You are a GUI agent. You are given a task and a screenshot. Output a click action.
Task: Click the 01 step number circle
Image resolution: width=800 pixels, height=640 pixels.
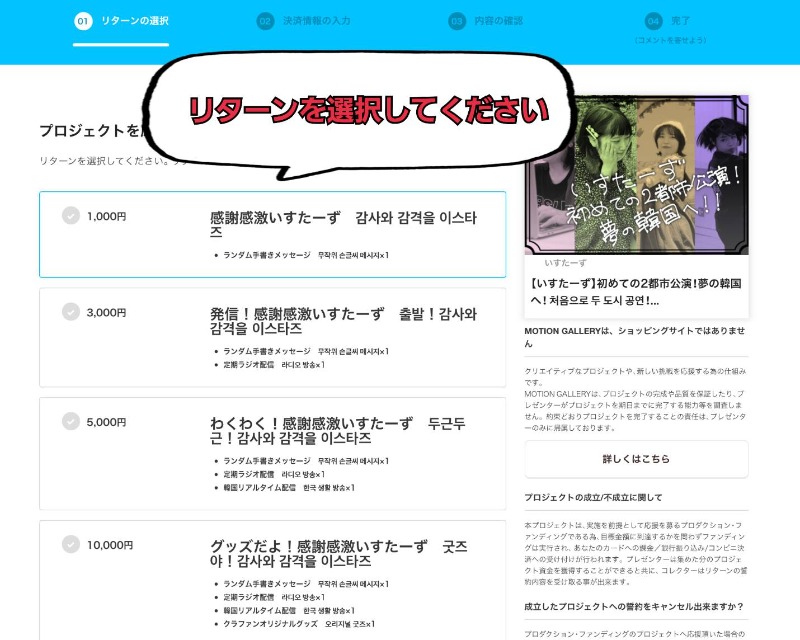click(x=83, y=21)
